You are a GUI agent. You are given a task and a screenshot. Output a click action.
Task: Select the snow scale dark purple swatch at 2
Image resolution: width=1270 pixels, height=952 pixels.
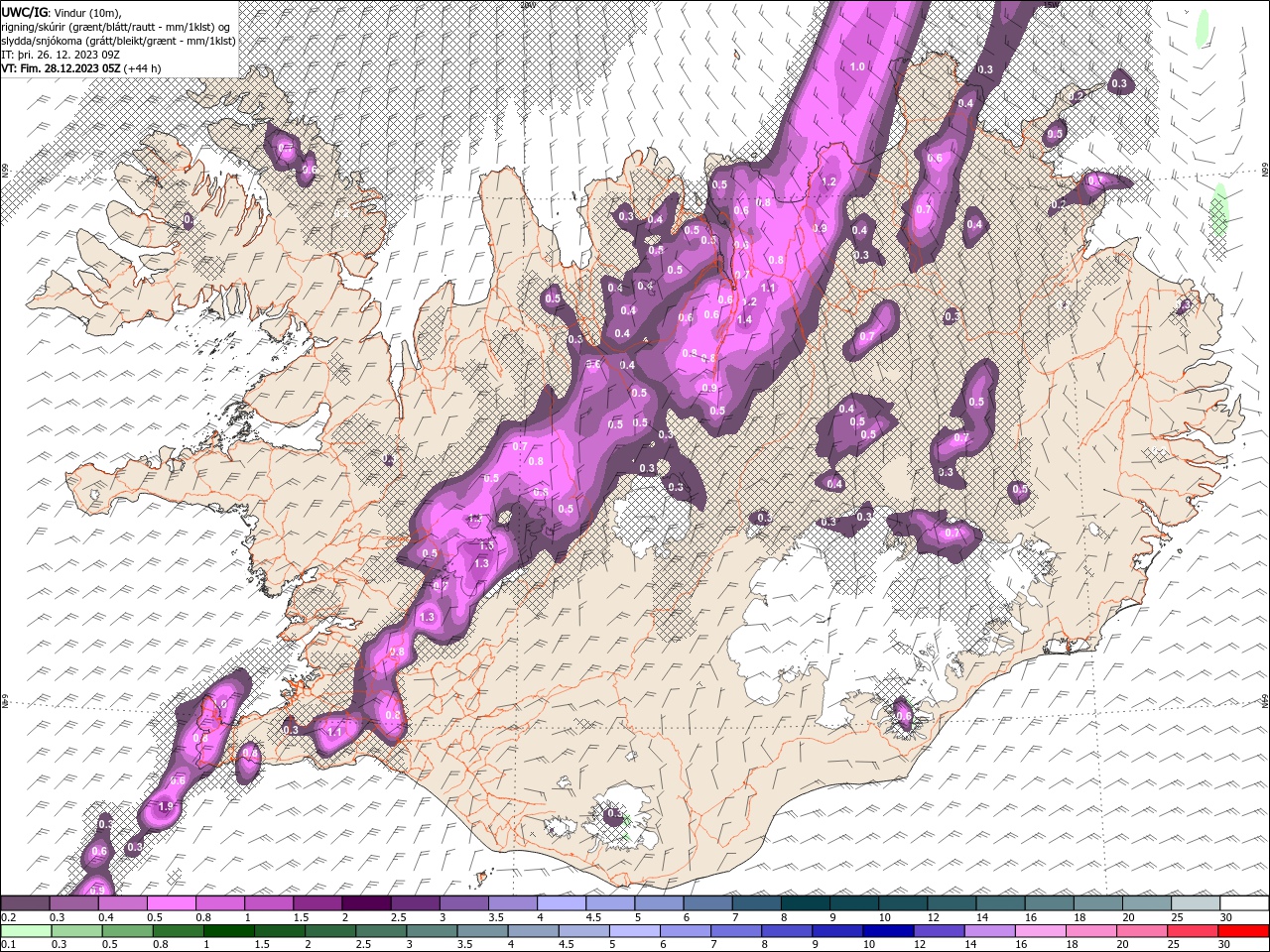365,903
